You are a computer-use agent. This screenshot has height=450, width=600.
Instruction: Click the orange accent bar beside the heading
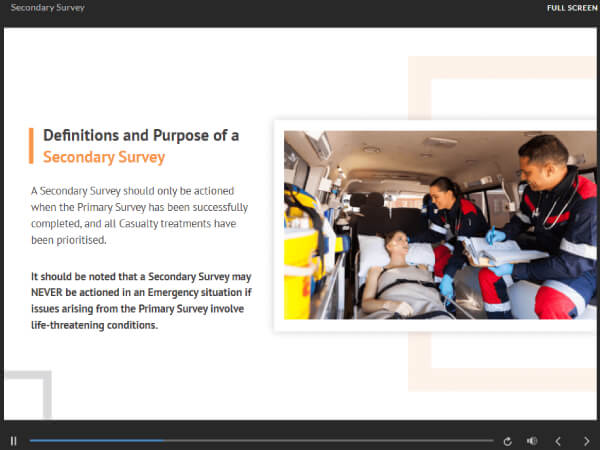[x=31, y=146]
